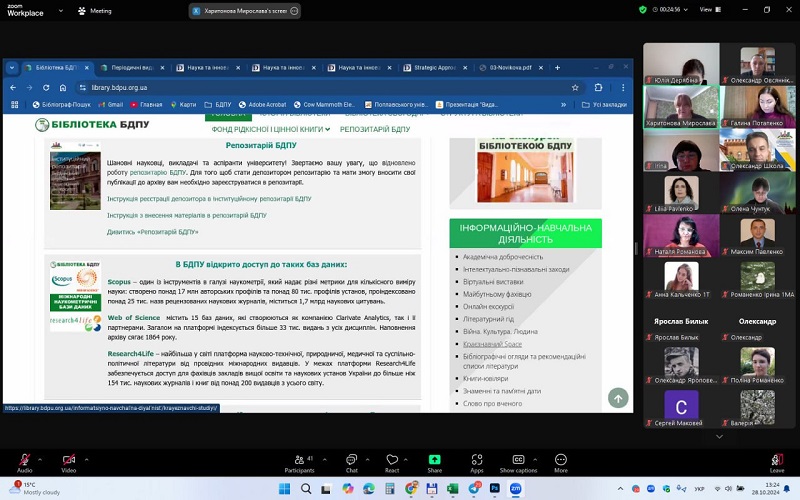Image resolution: width=800 pixels, height=500 pixels.
Task: Open Adobe Acrobat bookmark
Action: click(262, 105)
